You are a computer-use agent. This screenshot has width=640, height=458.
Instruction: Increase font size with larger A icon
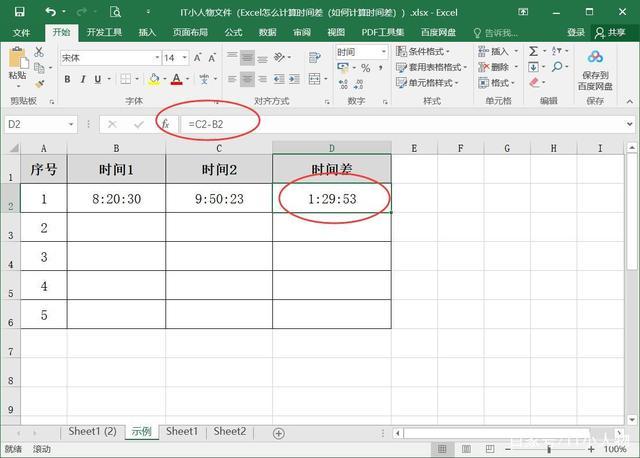198,58
